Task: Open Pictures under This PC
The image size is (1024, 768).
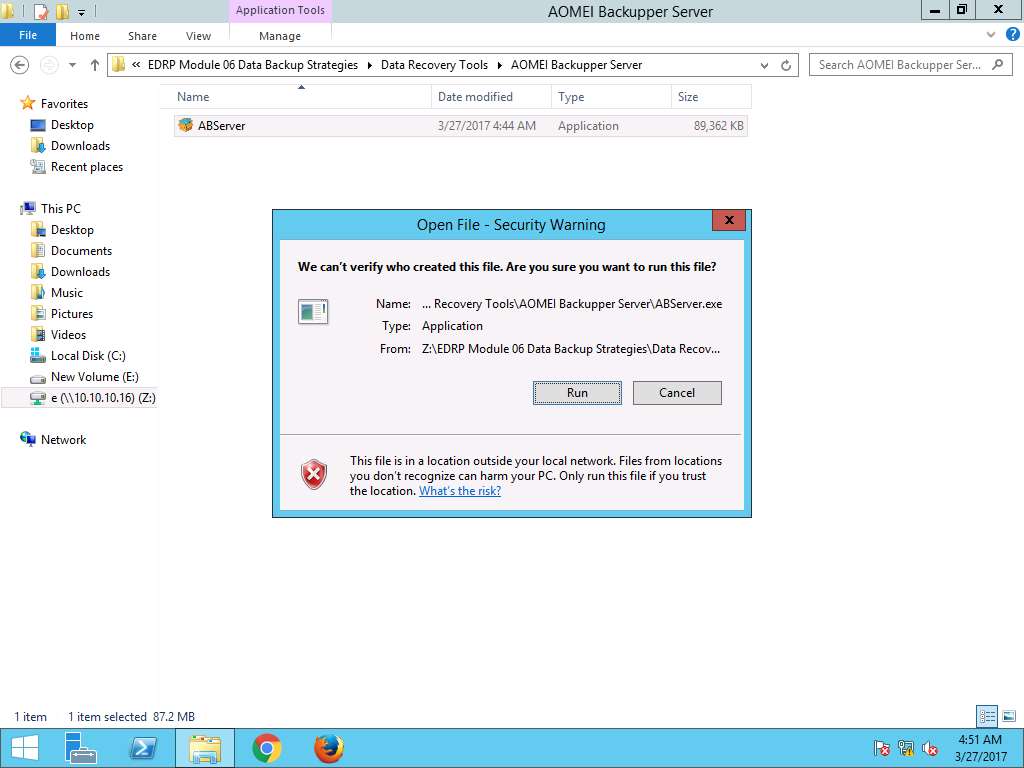Action: (72, 313)
